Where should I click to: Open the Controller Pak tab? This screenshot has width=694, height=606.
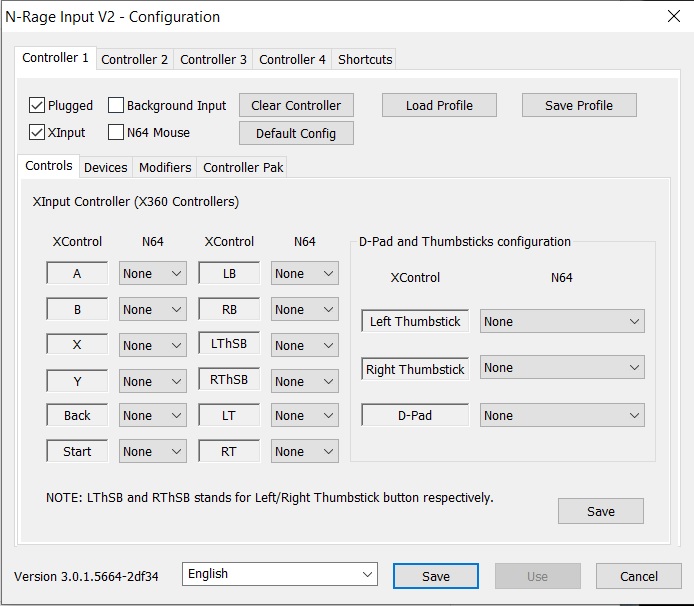tap(244, 167)
